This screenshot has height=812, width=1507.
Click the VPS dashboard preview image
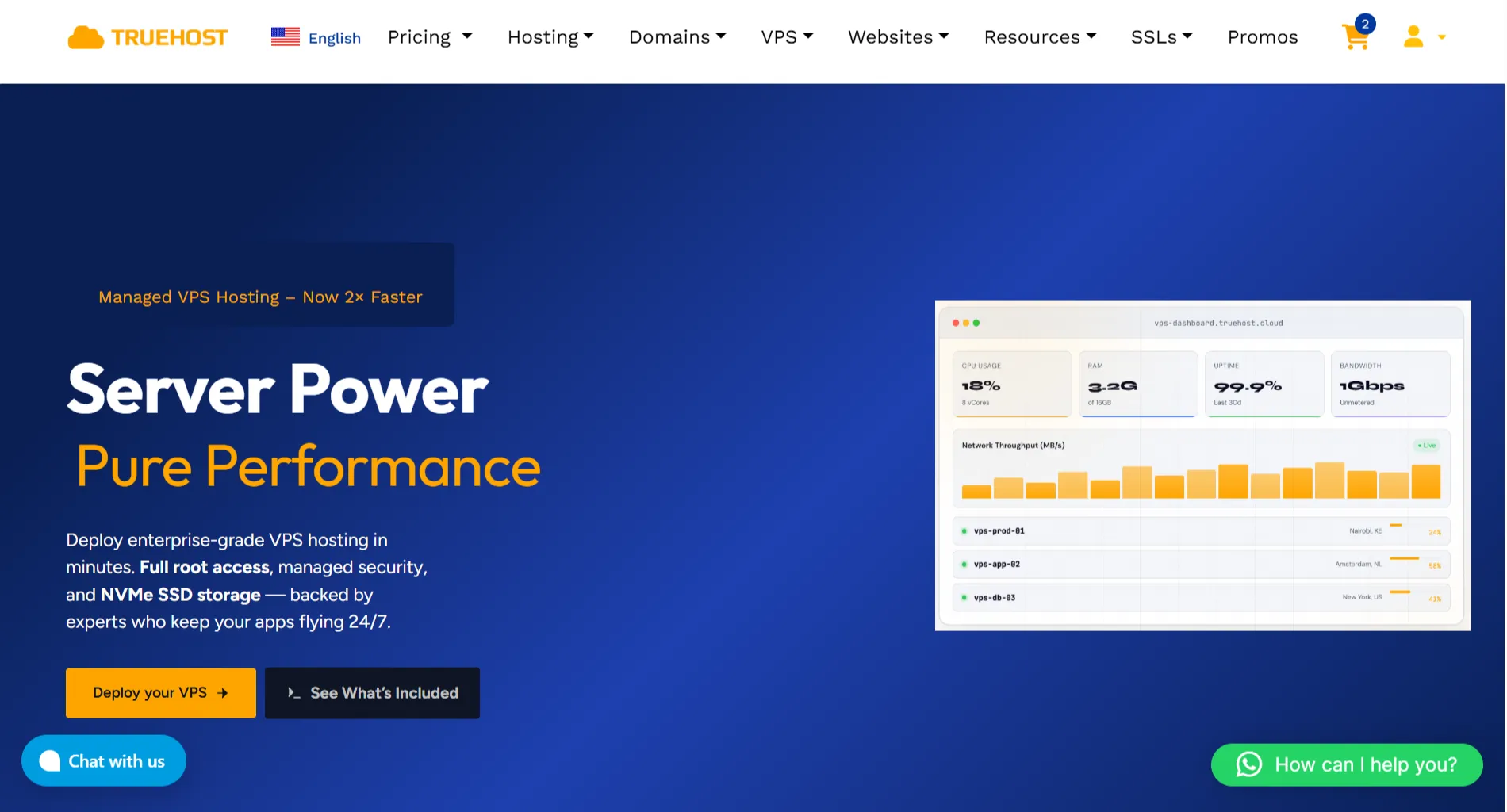pos(1202,465)
